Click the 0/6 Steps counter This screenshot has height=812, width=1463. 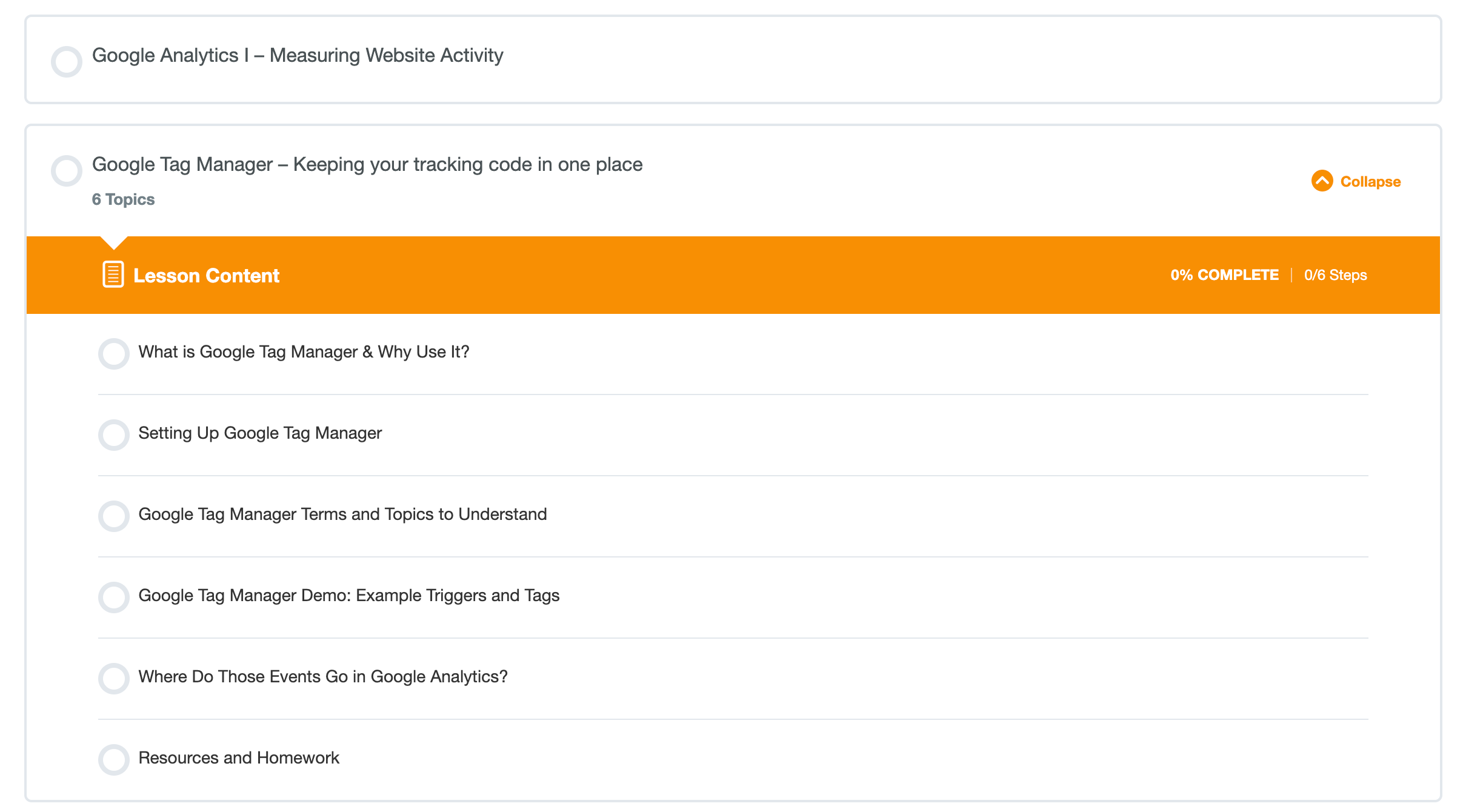pos(1335,275)
